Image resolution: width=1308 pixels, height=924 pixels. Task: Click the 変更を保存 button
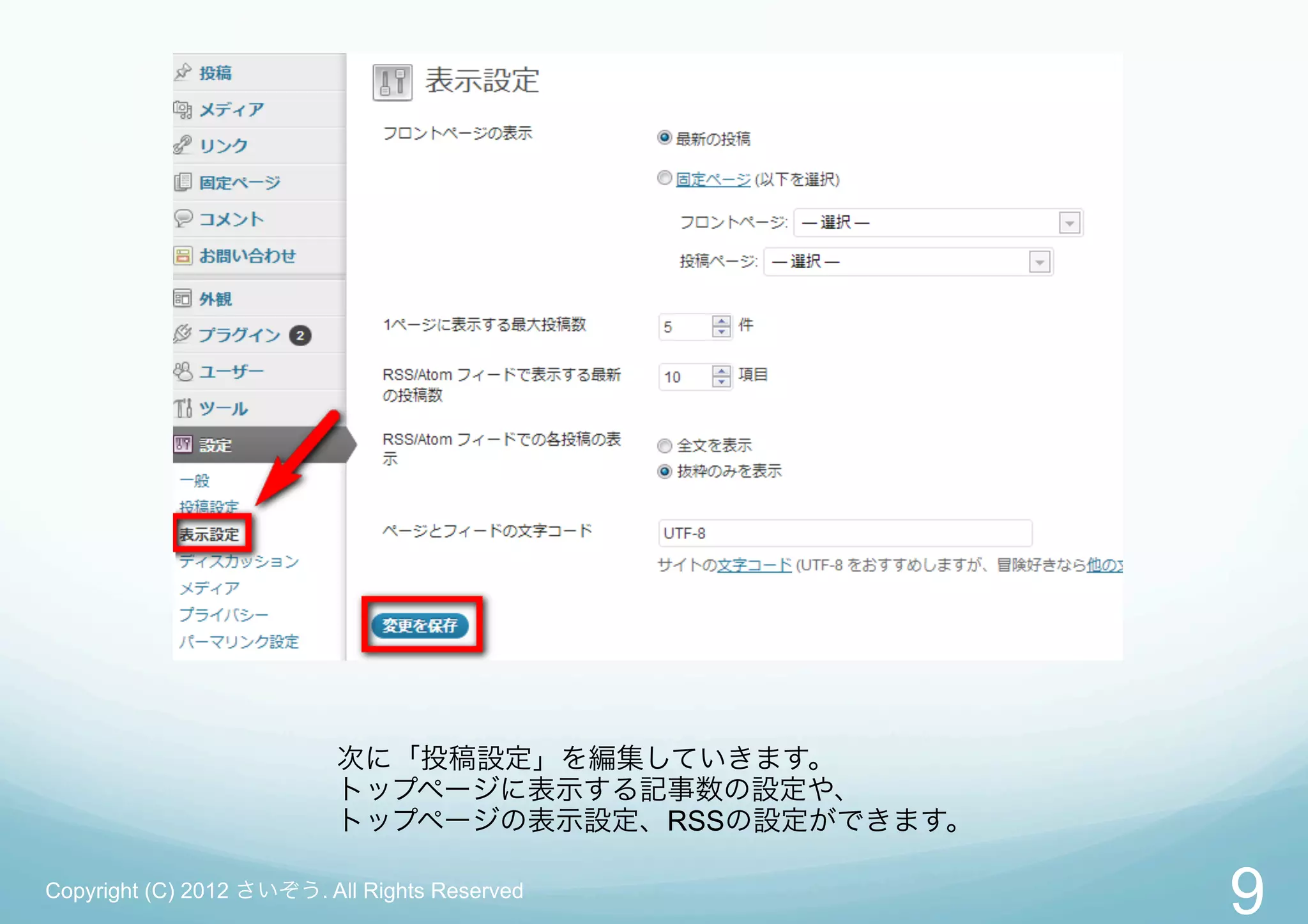420,626
